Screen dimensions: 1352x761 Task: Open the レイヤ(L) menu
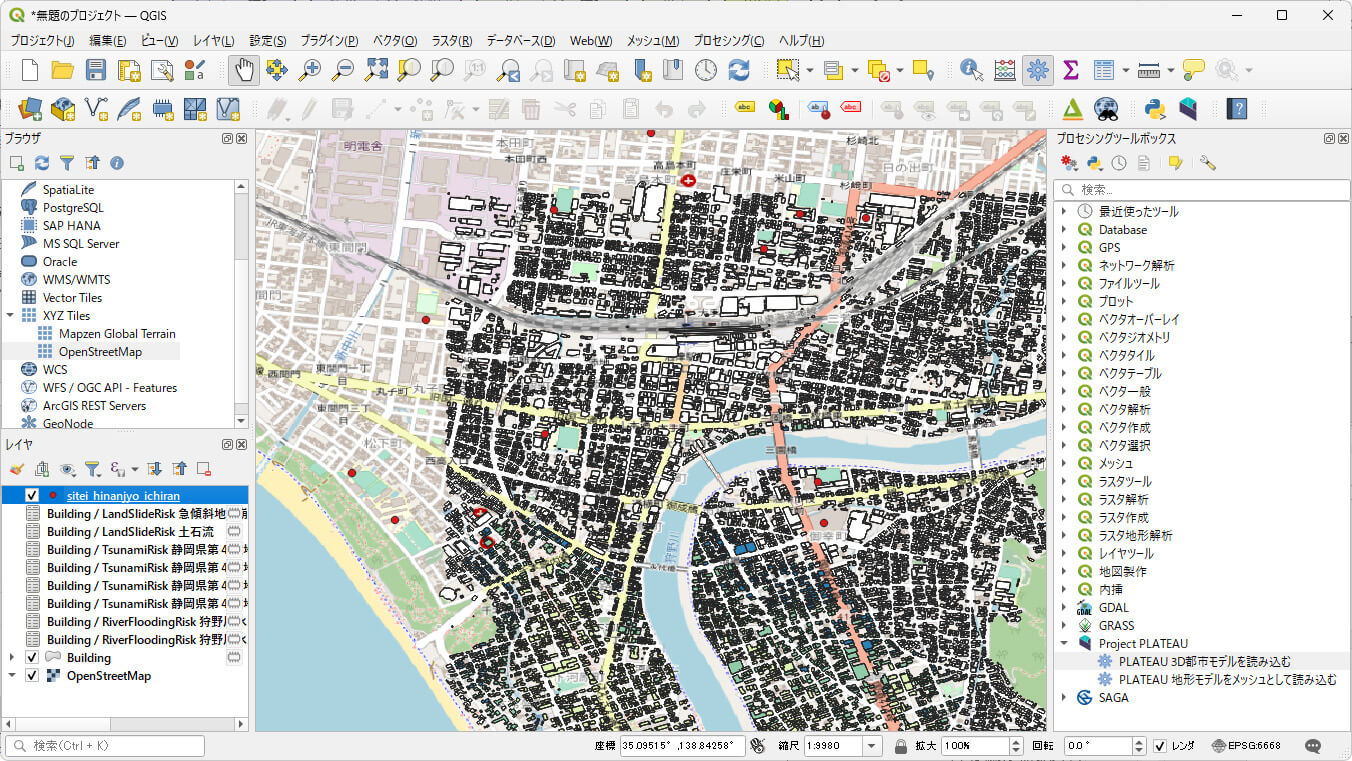click(x=213, y=41)
